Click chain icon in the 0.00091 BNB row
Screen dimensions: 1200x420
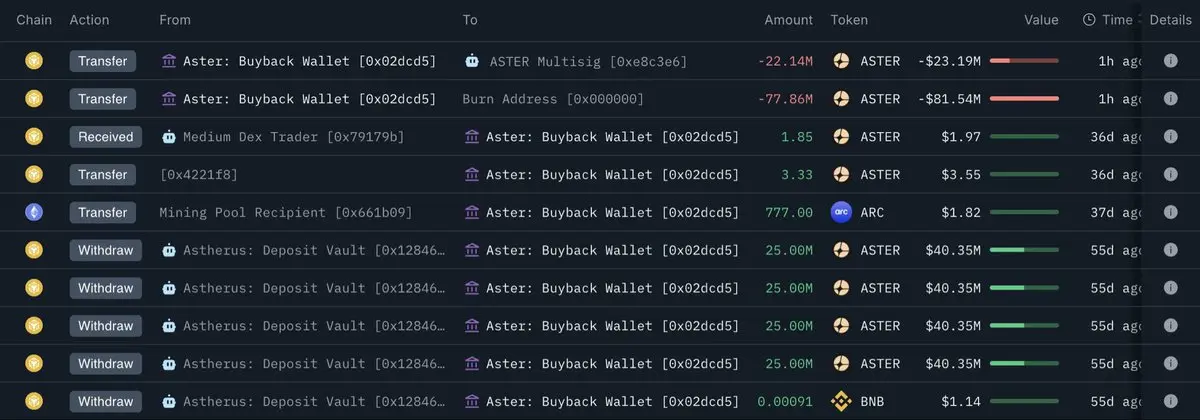coord(34,402)
